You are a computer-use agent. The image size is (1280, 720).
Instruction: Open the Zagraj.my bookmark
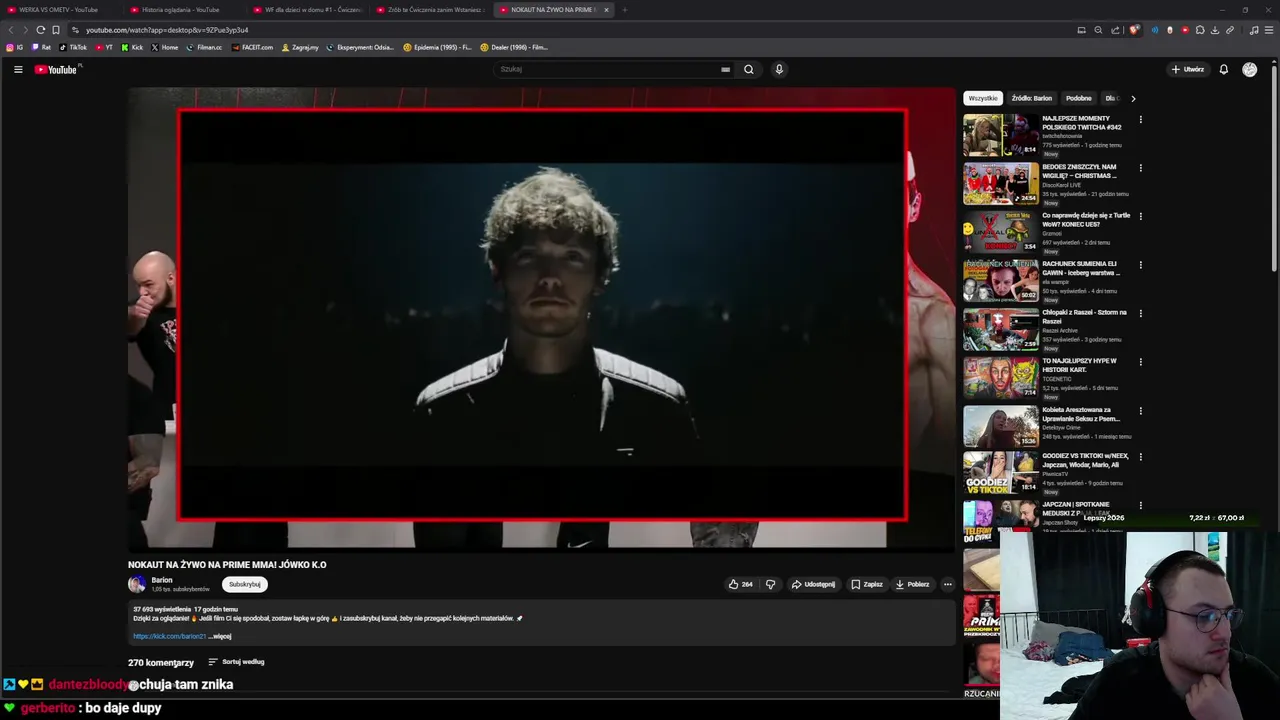point(300,47)
